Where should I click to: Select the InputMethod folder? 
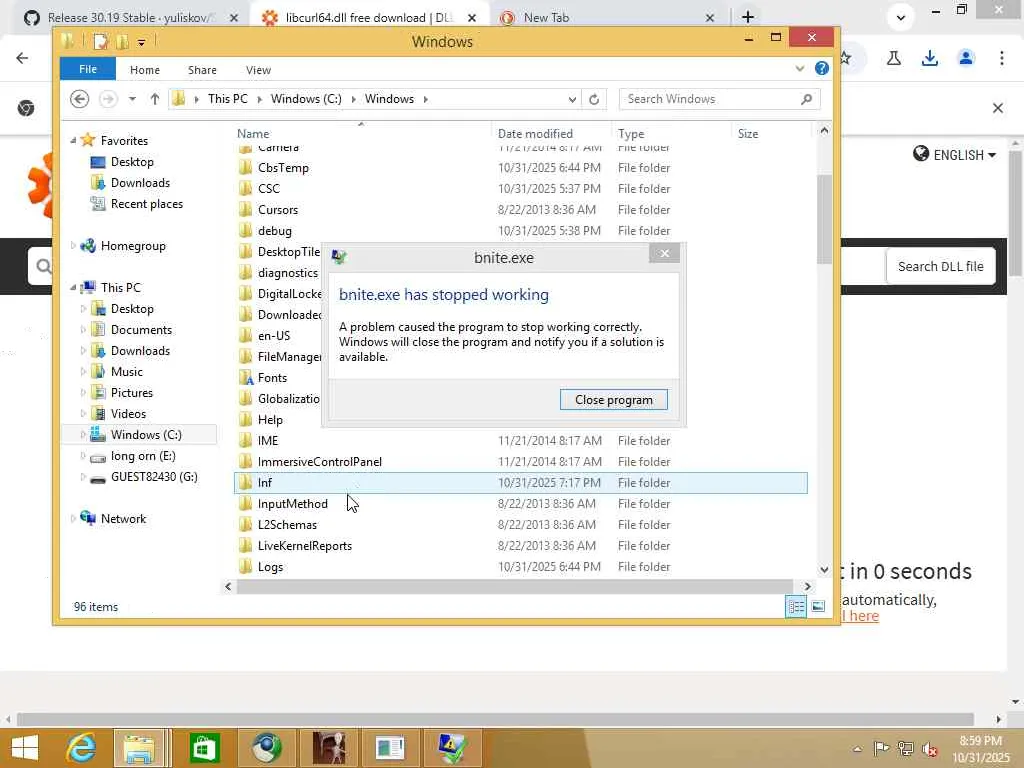(x=292, y=504)
